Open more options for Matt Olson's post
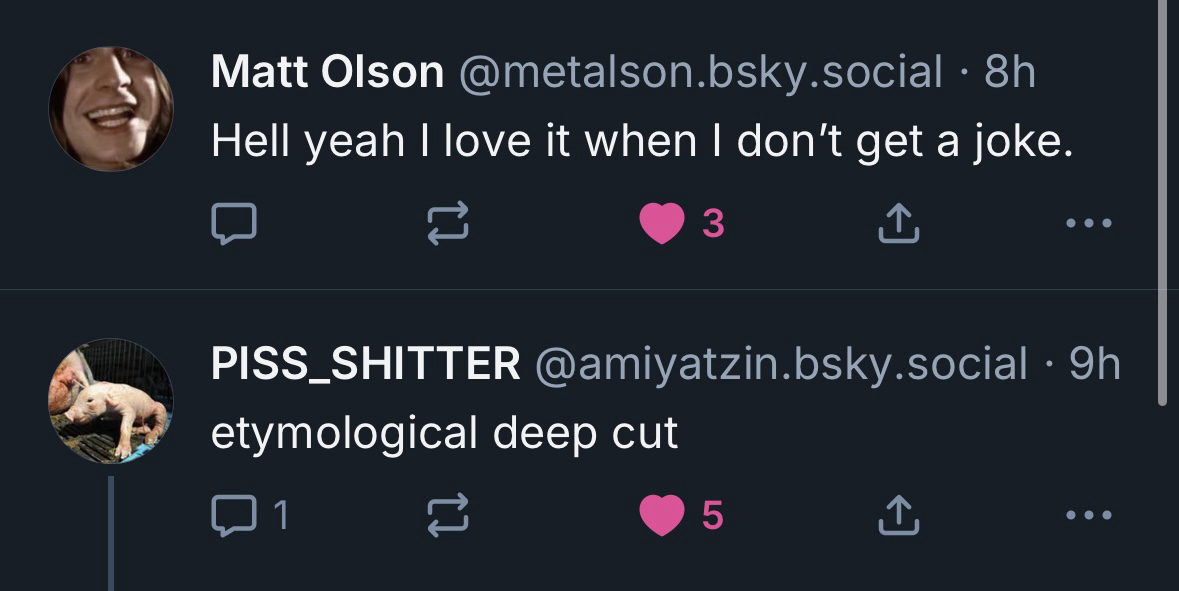1179x591 pixels. (1088, 224)
